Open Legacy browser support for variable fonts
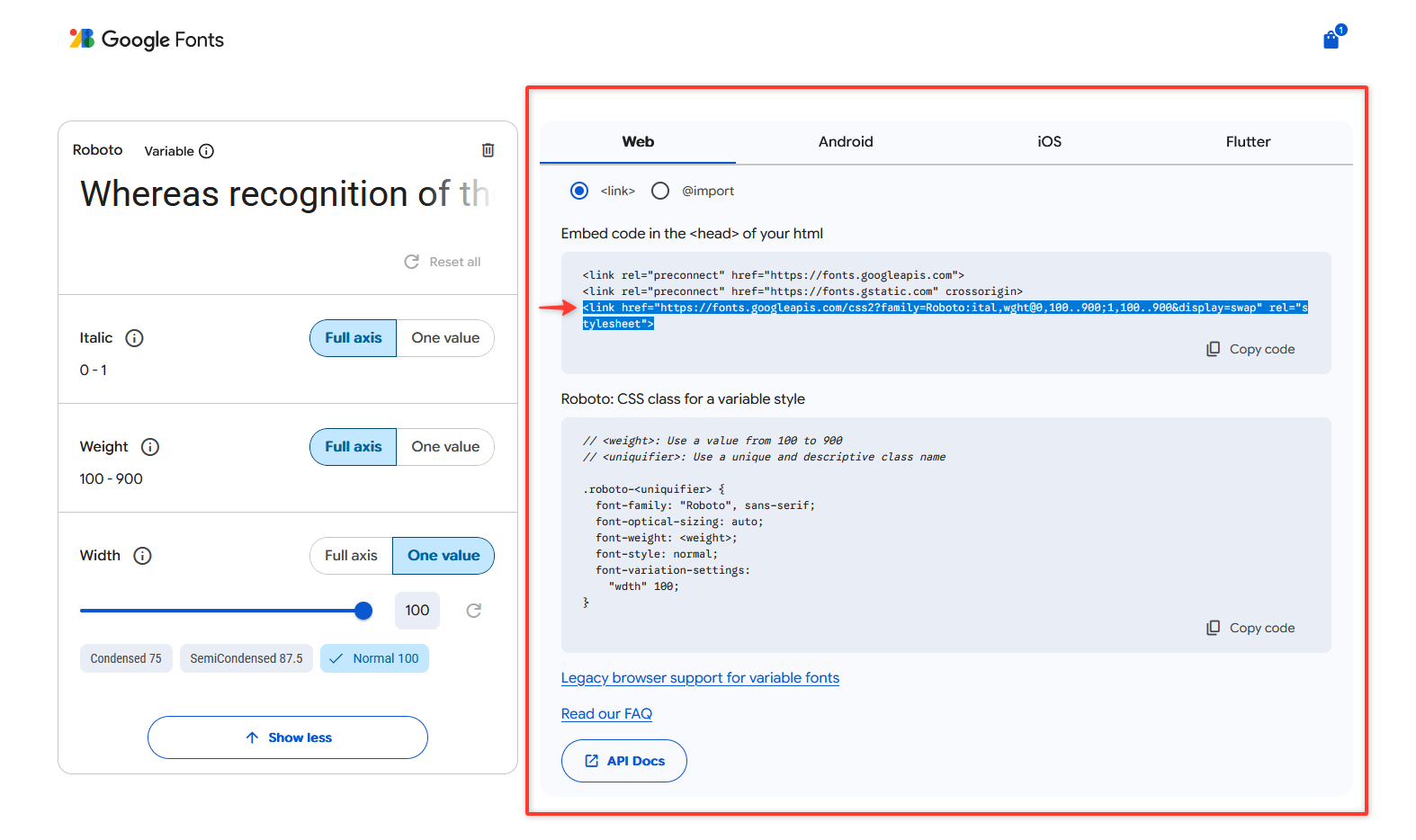The image size is (1416, 840). tap(700, 678)
